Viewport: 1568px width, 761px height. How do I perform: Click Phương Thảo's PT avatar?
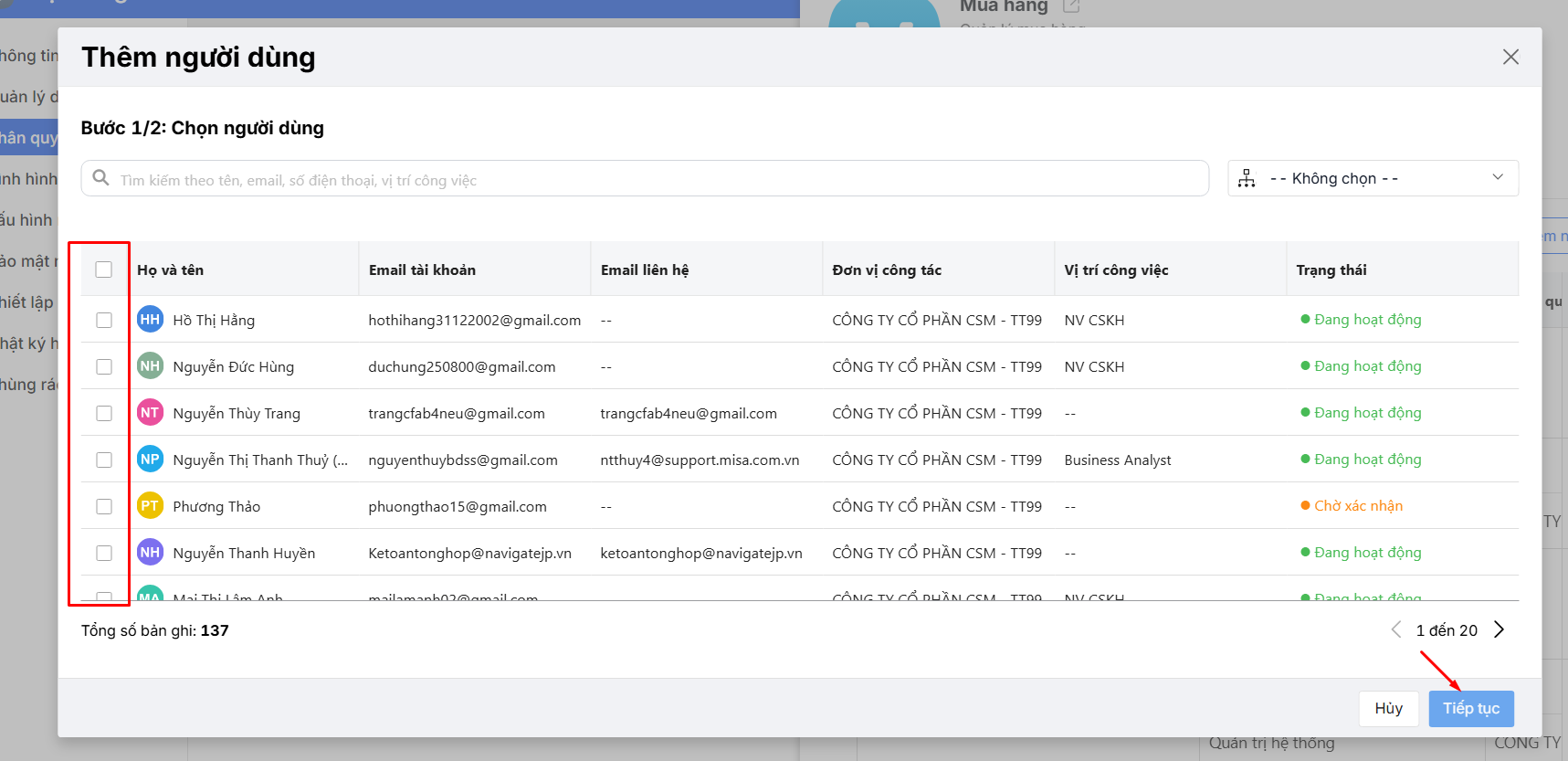coord(150,506)
